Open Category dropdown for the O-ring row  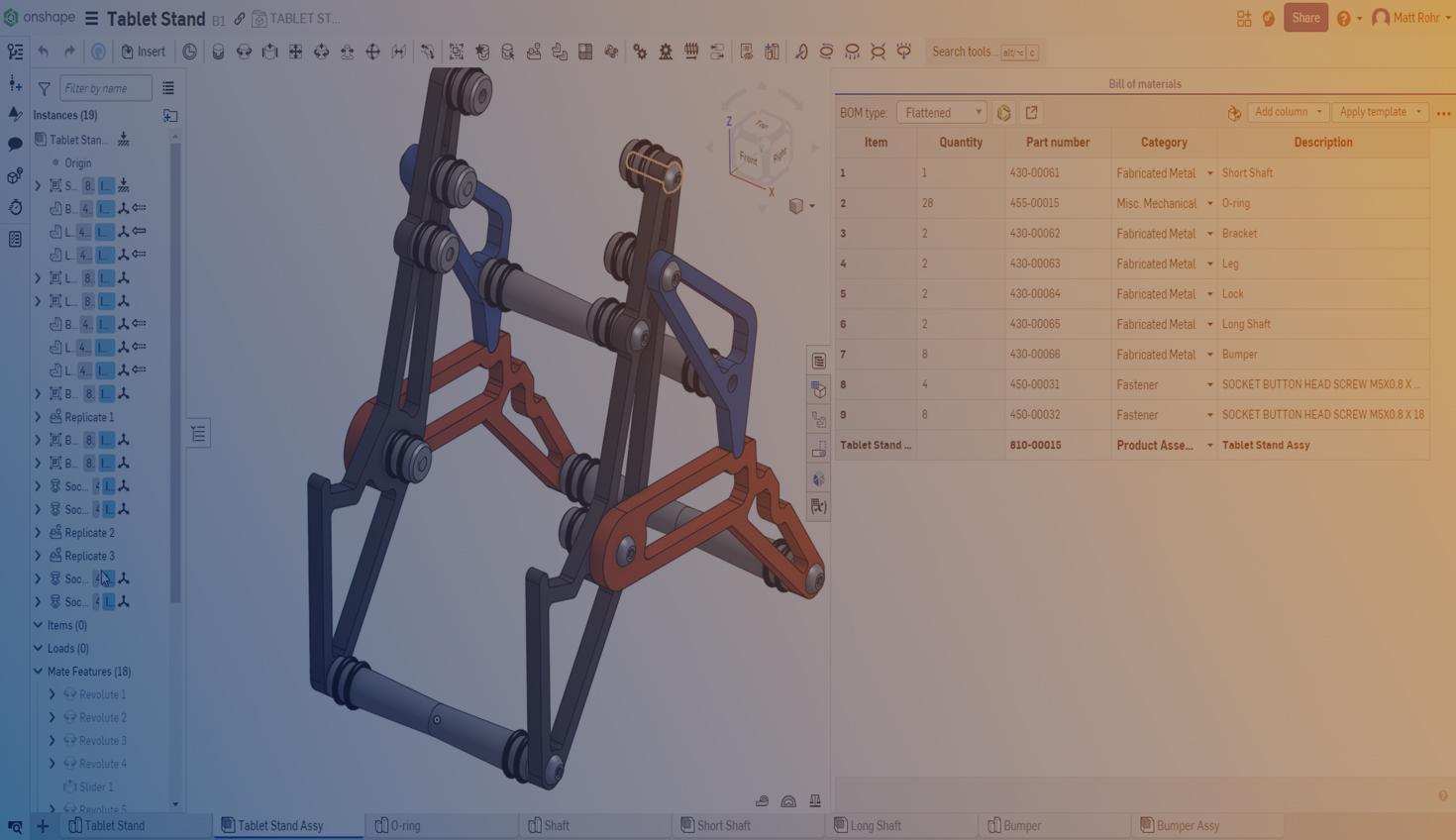(1209, 204)
